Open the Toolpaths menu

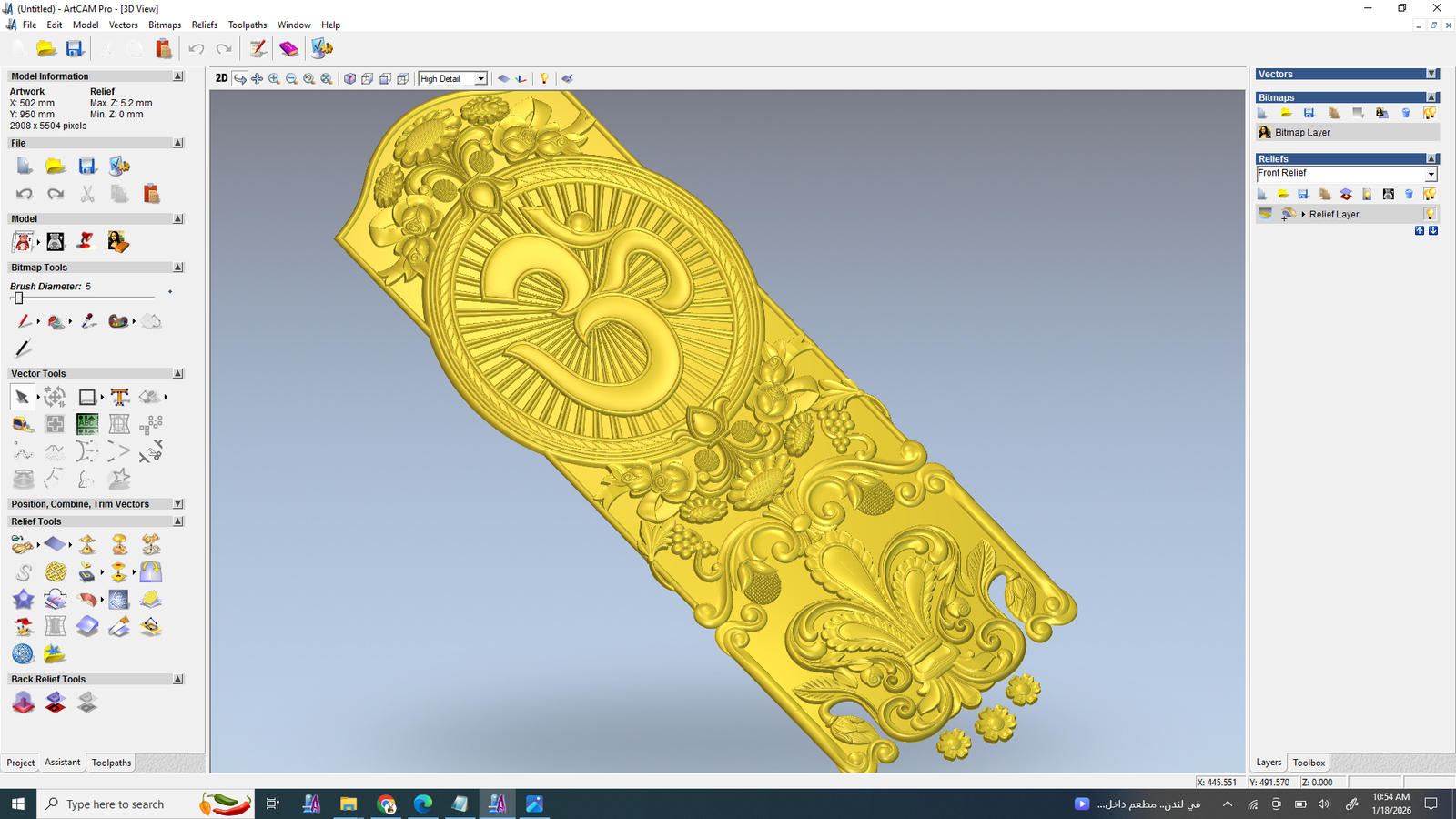(247, 25)
